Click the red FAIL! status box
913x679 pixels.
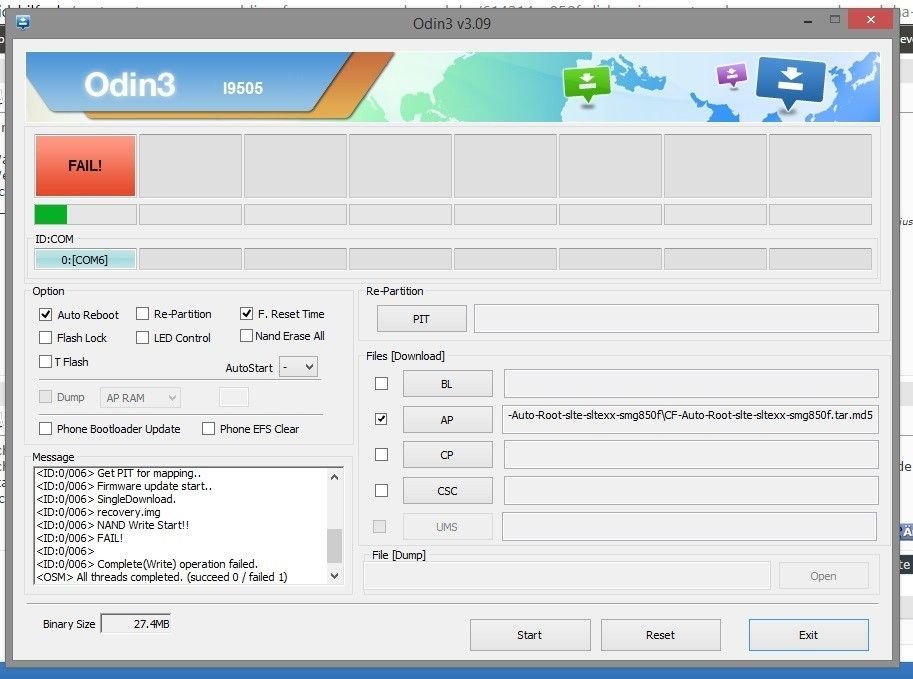click(86, 165)
